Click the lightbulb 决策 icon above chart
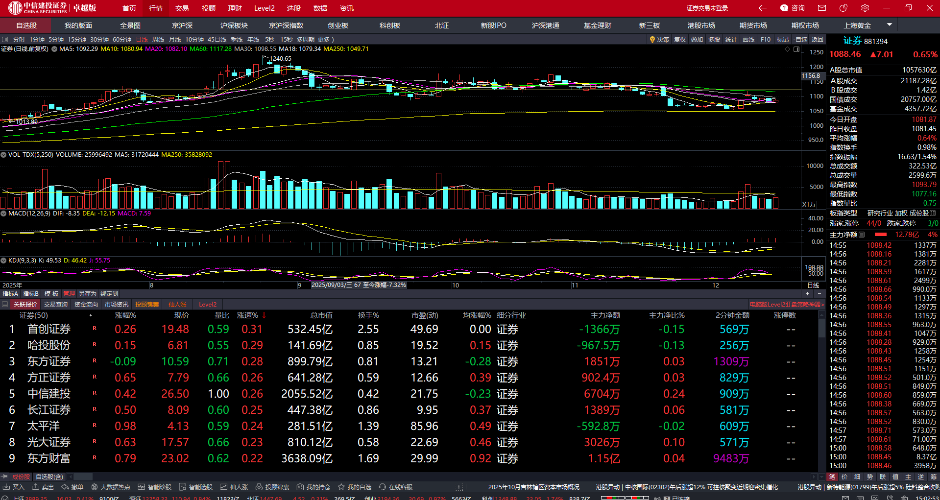The image size is (940, 500). tap(652, 40)
